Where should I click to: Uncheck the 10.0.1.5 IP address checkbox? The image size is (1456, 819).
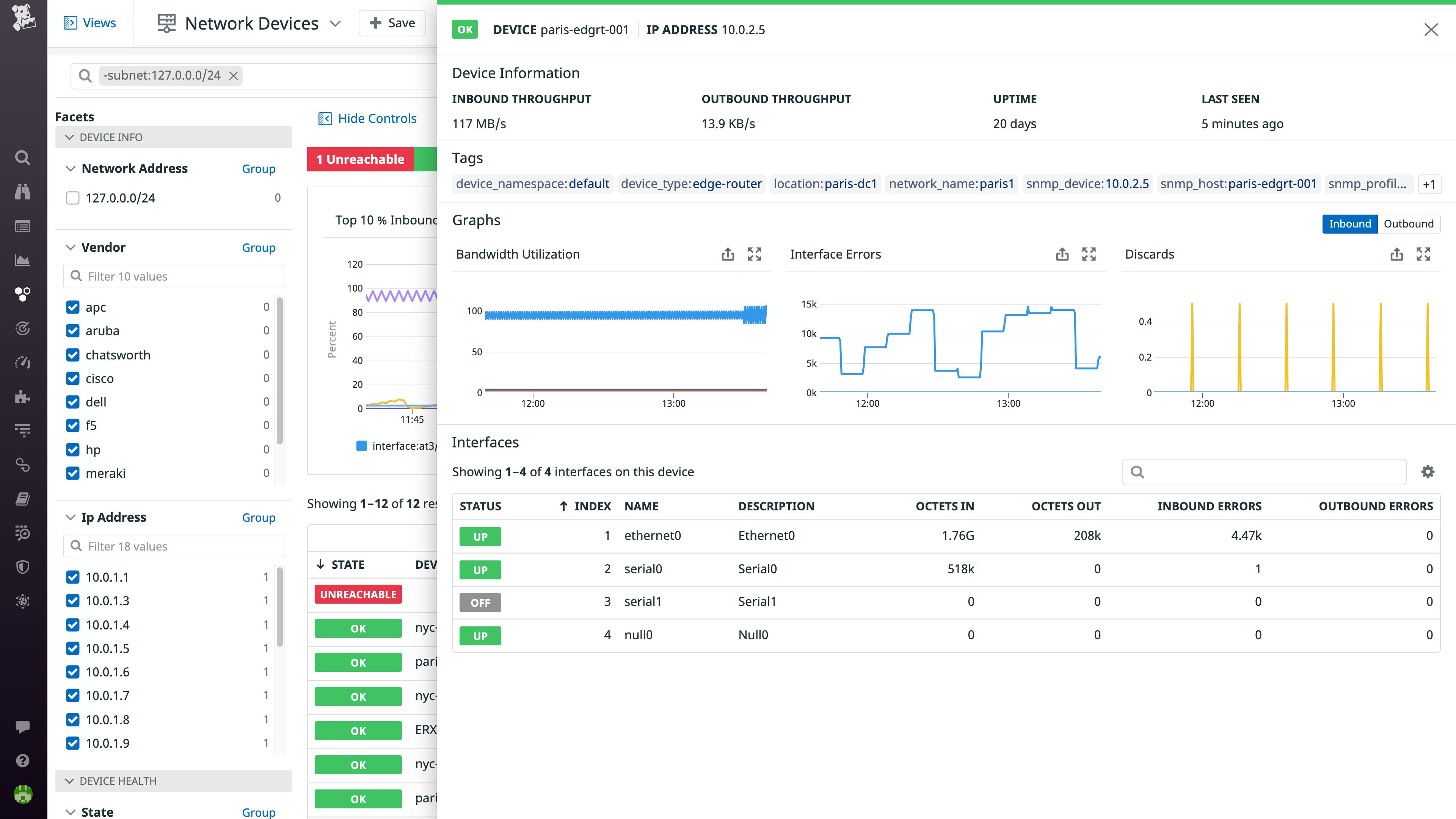[73, 648]
